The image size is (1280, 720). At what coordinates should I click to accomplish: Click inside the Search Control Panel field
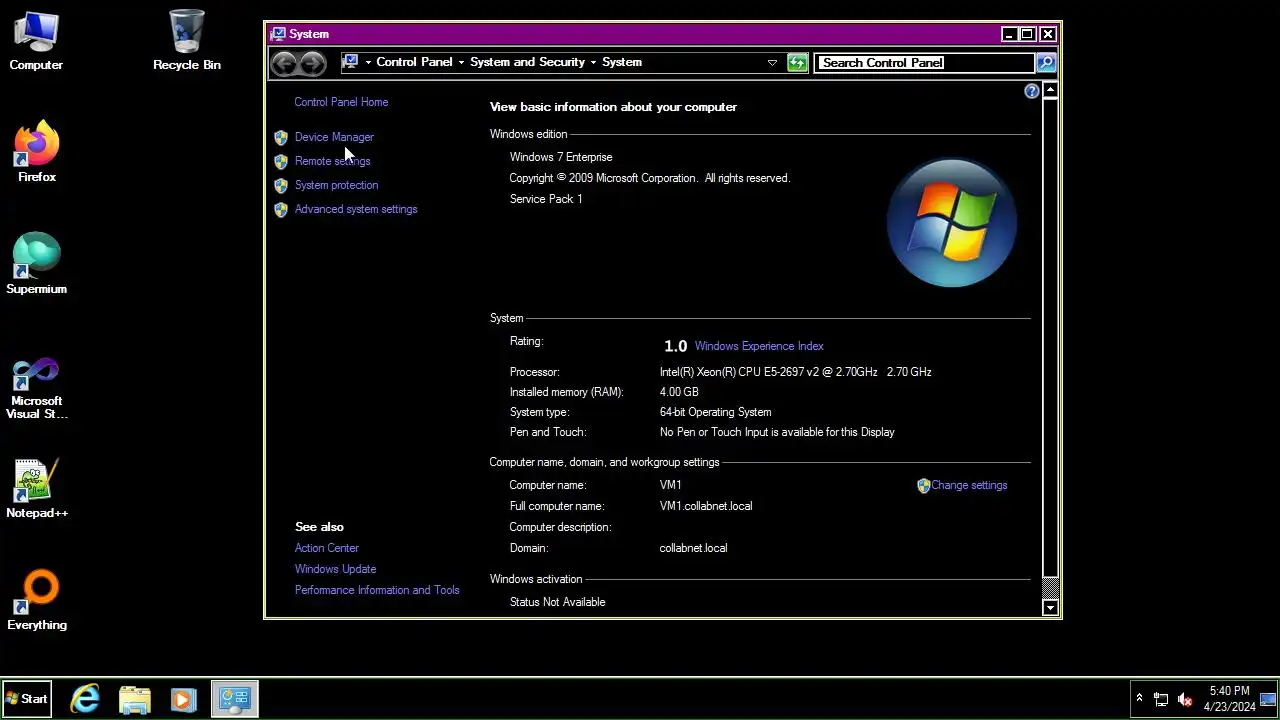[x=924, y=63]
